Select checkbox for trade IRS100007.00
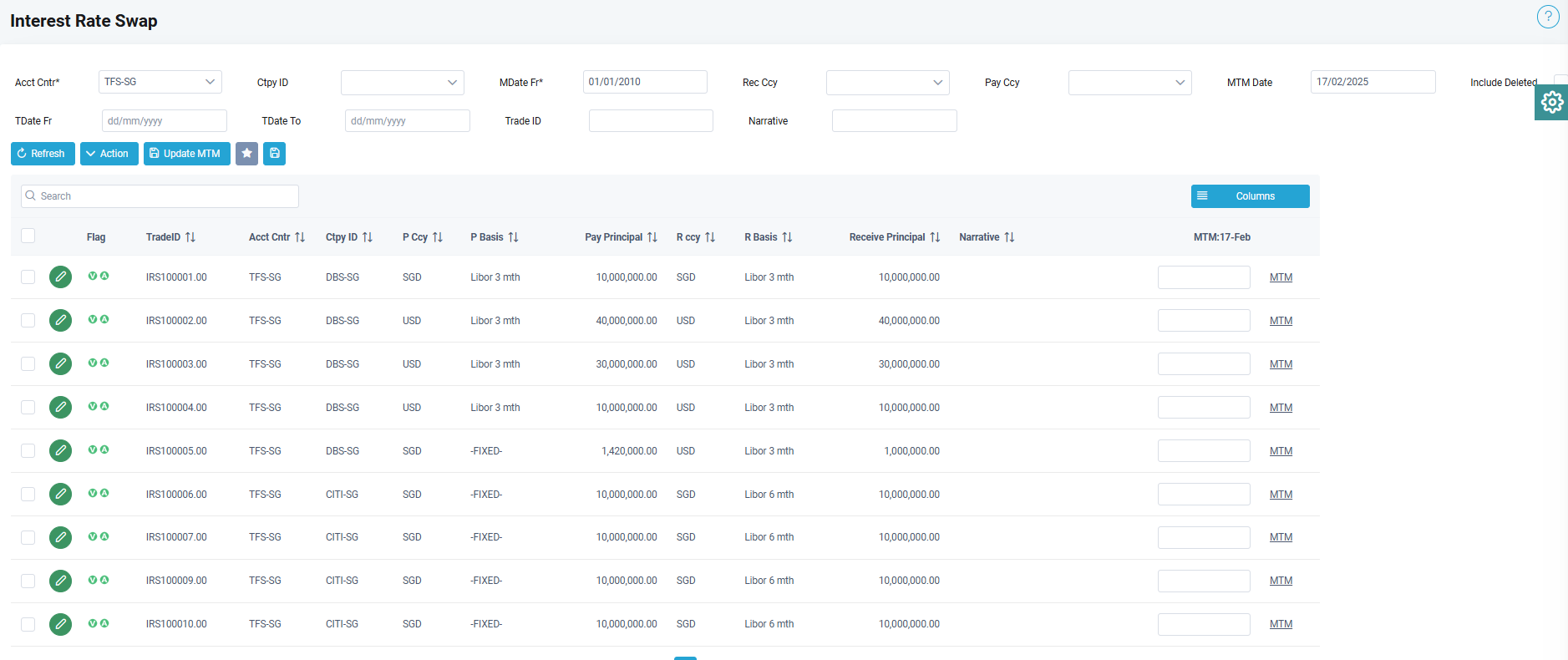1568x660 pixels. pyautogui.click(x=28, y=537)
